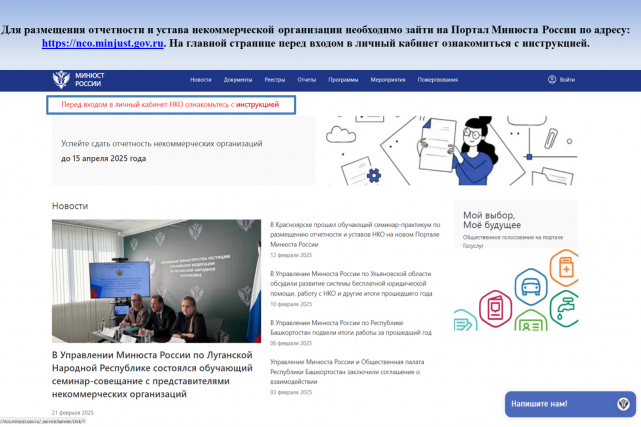Click the date 21 февраля 2025
This screenshot has width=641, height=427.
[x=73, y=413]
